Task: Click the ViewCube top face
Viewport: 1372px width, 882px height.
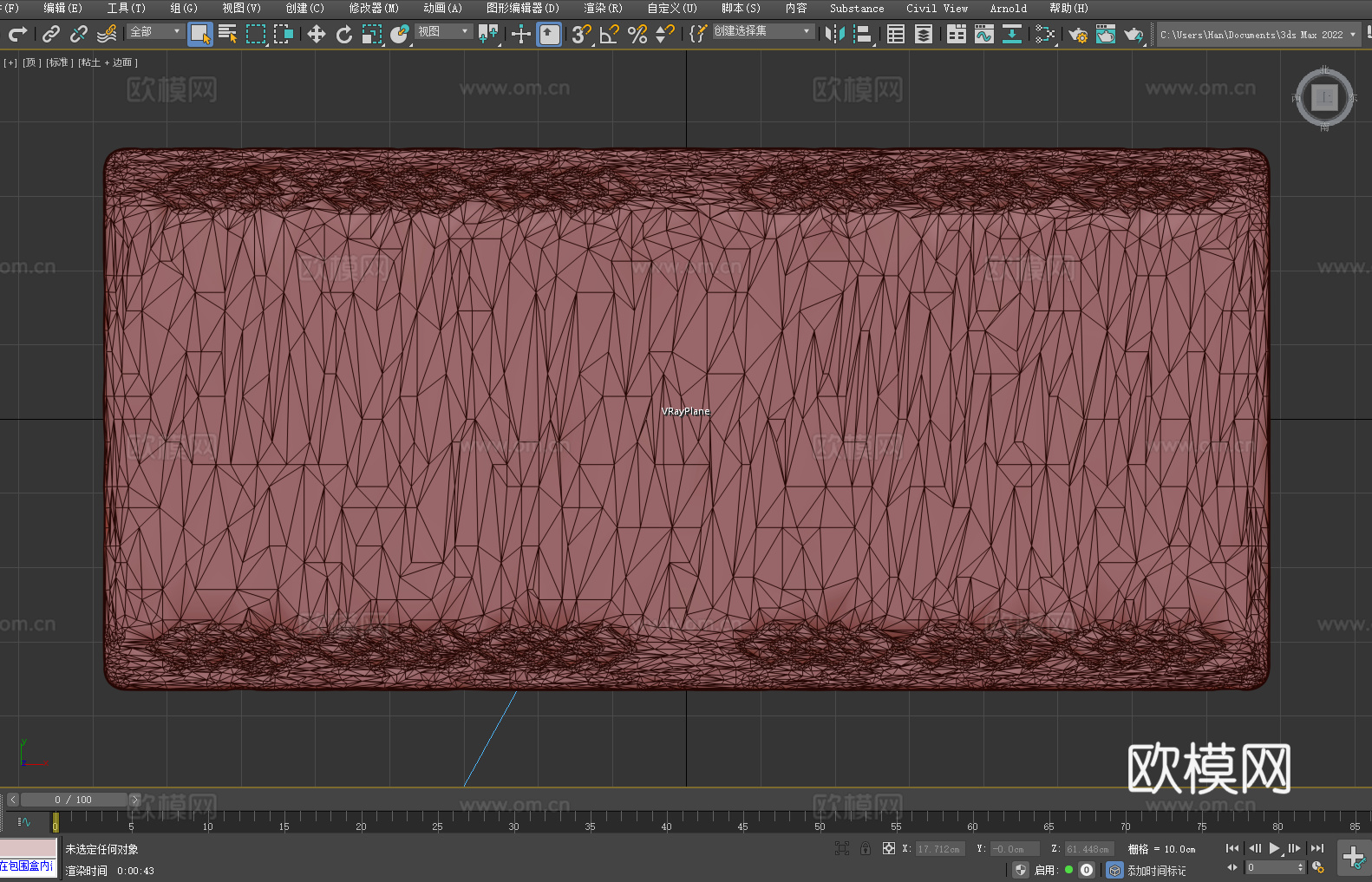Action: (x=1324, y=98)
